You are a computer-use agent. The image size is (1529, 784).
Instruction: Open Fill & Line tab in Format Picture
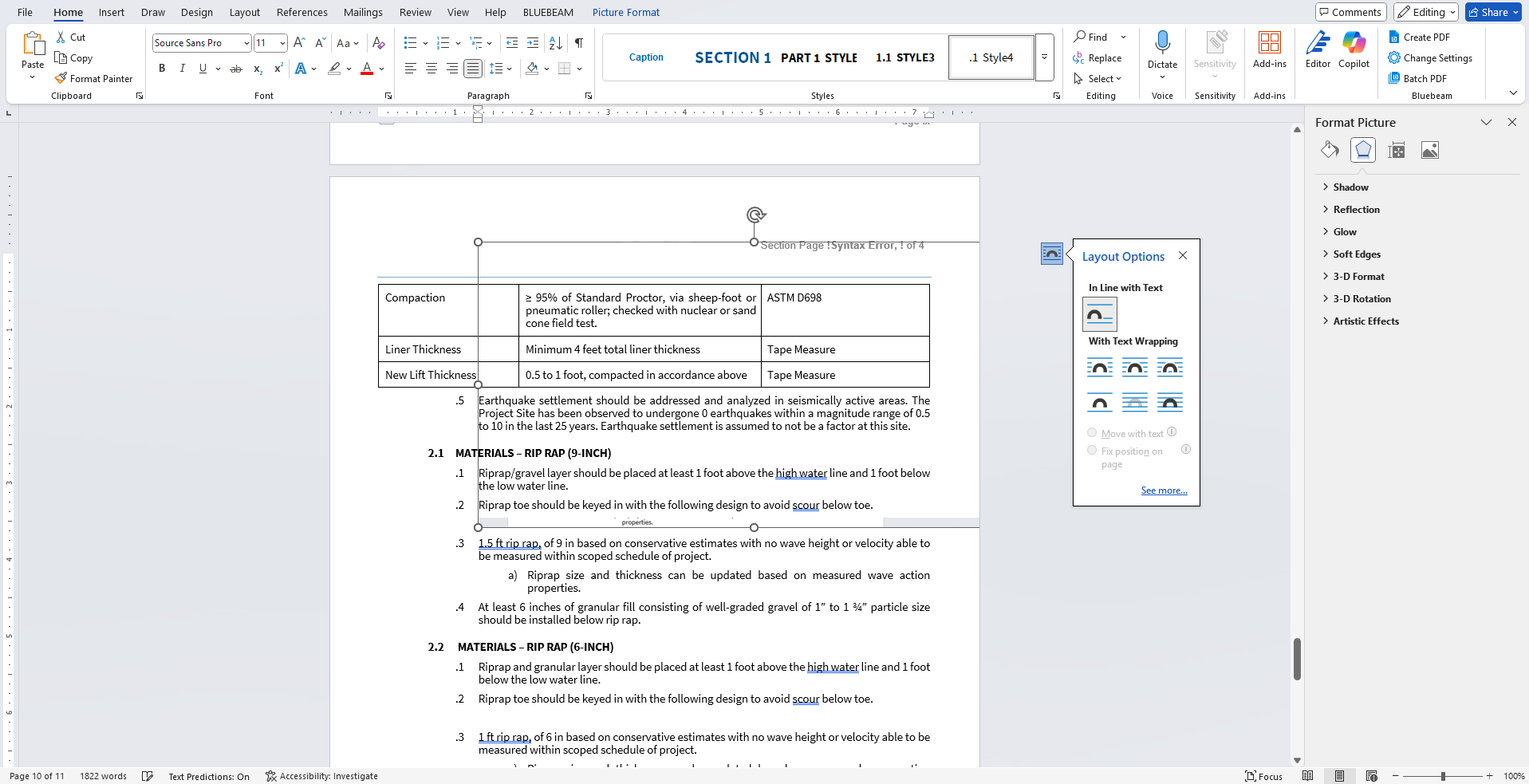point(1330,150)
